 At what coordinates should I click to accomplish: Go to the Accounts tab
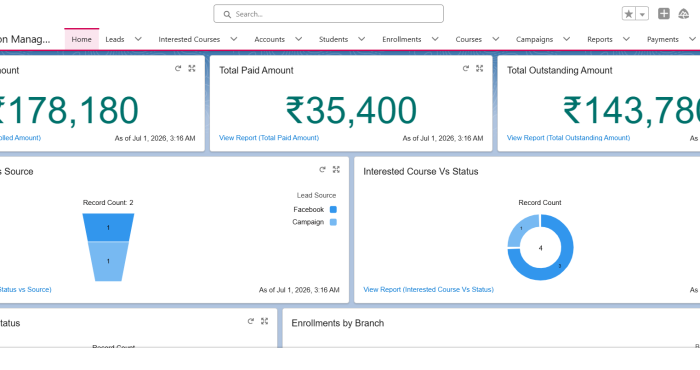tap(270, 39)
